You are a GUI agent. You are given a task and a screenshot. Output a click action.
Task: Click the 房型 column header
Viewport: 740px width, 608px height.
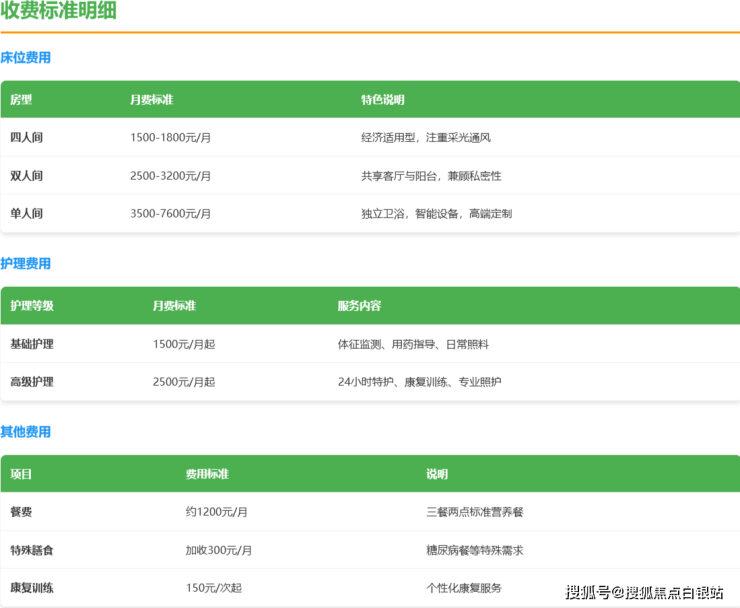coord(21,100)
